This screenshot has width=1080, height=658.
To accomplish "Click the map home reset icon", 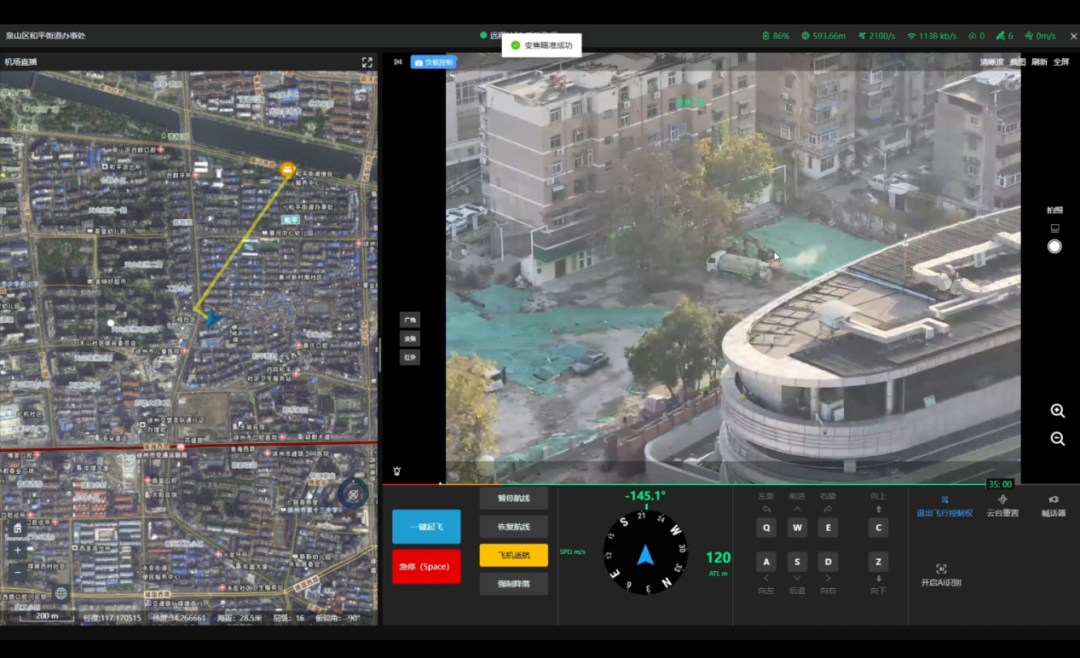I will [x=17, y=528].
